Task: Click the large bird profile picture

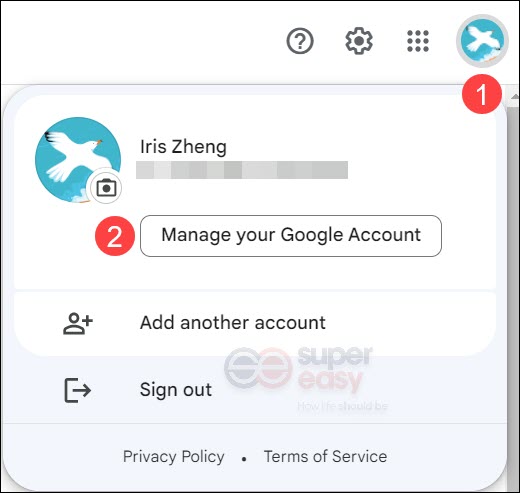Action: pos(78,160)
